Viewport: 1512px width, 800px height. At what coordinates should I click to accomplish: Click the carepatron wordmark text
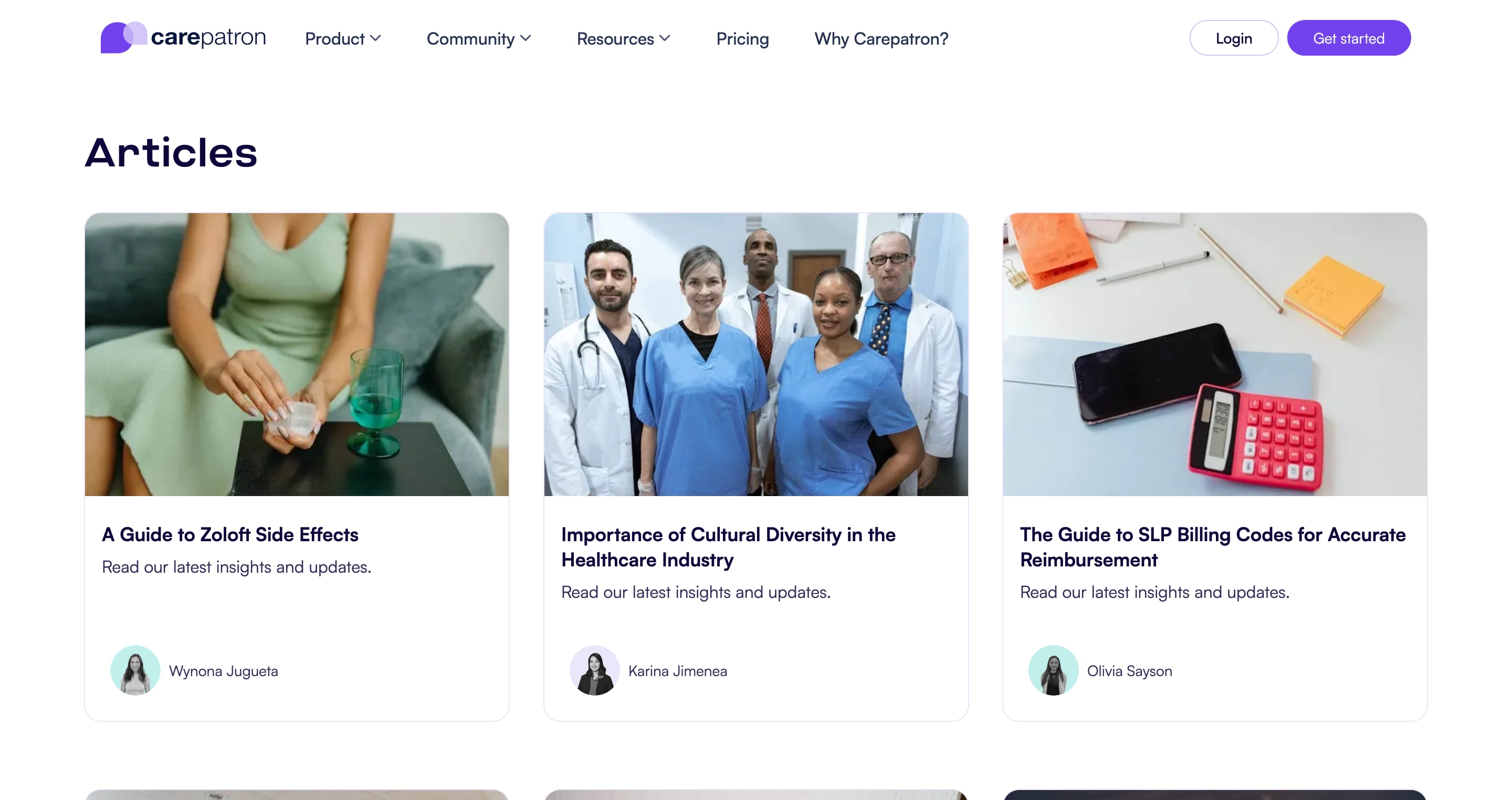click(208, 38)
